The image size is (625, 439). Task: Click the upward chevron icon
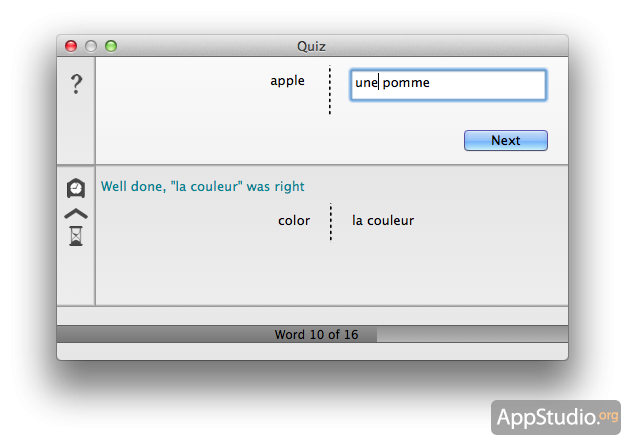pos(76,213)
